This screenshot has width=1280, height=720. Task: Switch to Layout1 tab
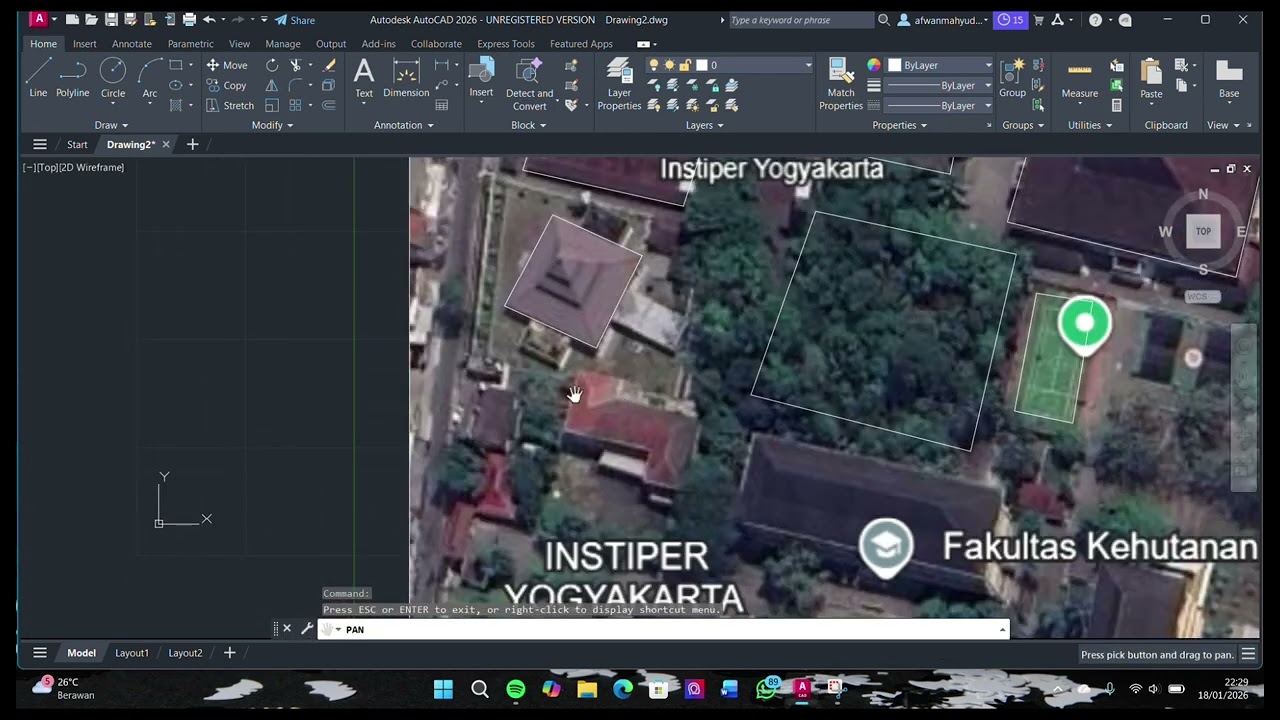(132, 653)
